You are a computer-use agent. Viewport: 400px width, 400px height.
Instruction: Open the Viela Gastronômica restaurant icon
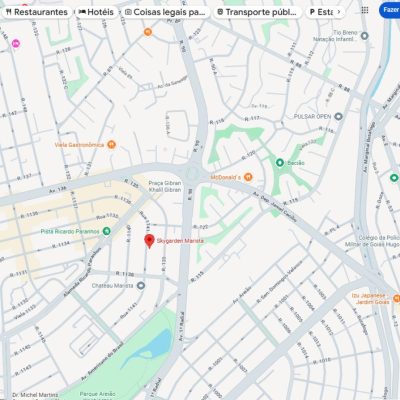[112, 145]
